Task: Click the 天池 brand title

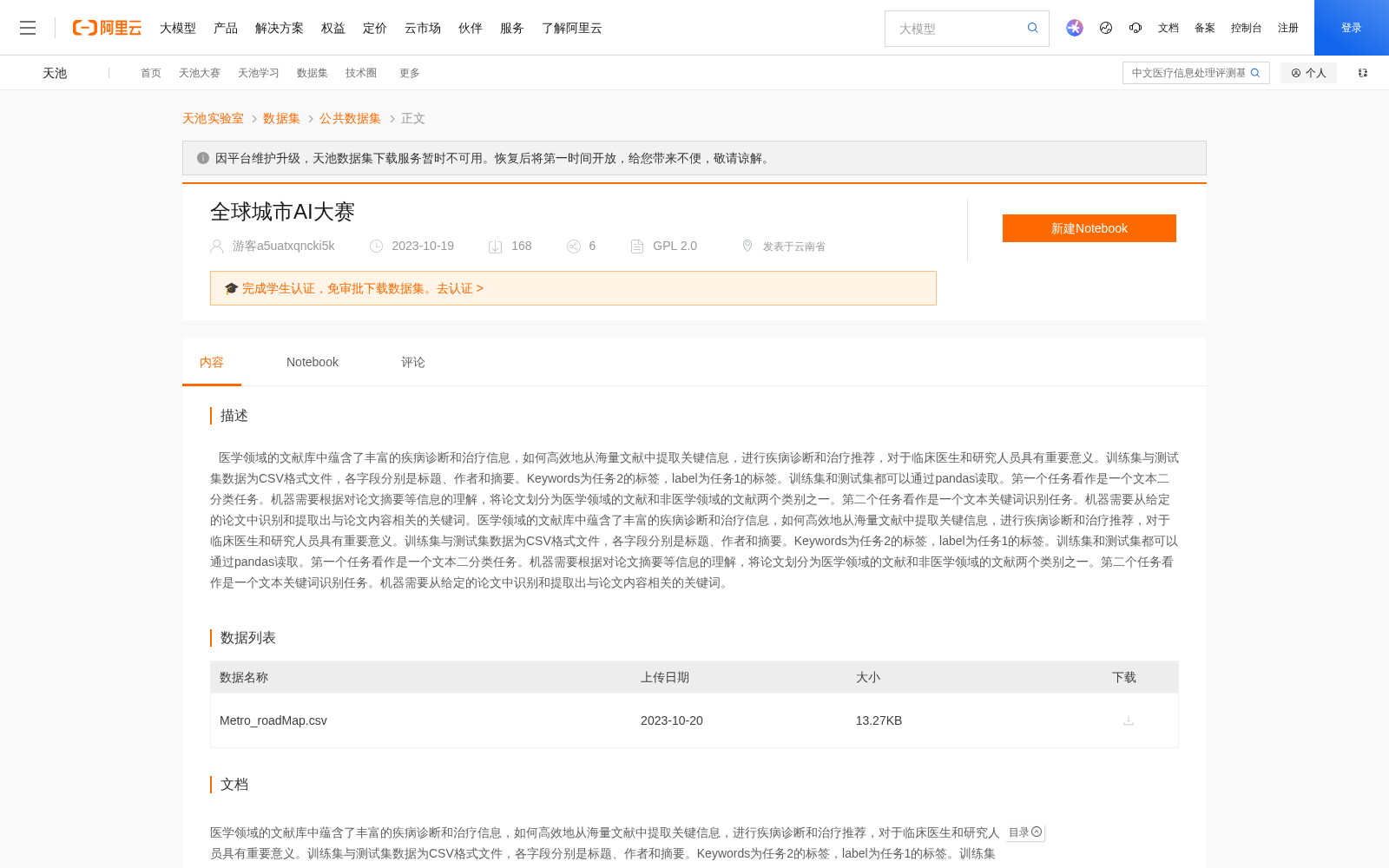Action: (55, 73)
